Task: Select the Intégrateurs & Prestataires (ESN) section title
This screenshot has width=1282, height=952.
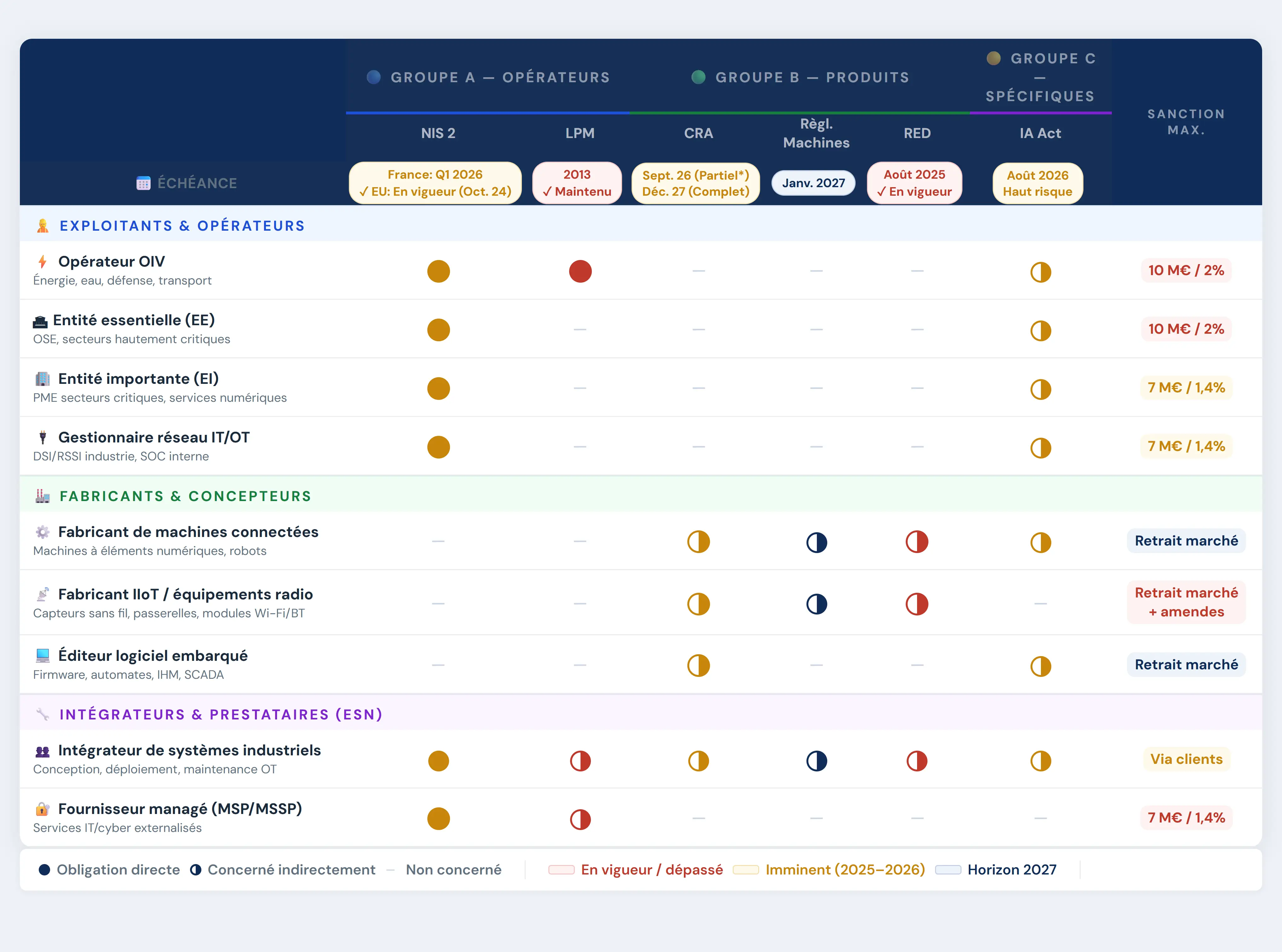Action: 221,715
